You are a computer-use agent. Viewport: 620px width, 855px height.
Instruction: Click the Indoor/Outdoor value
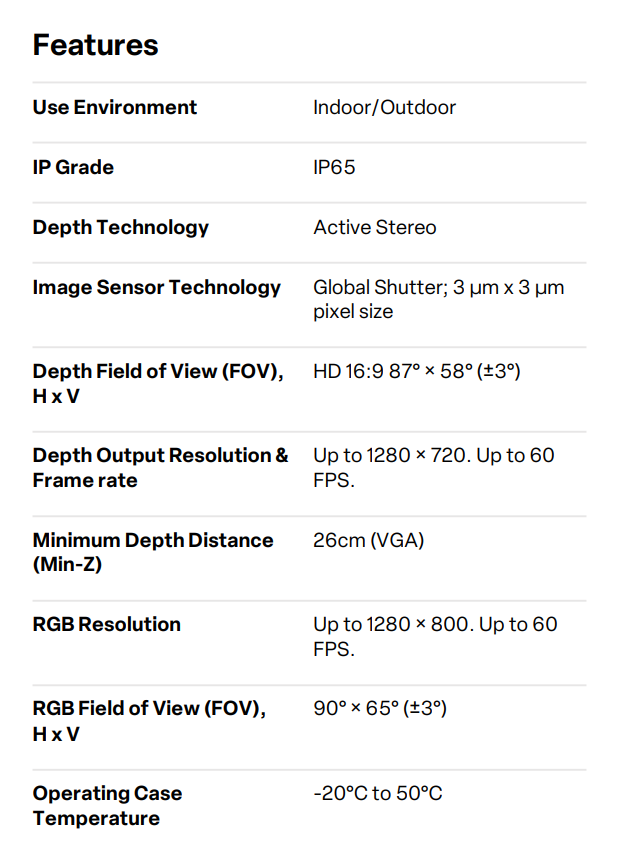click(x=384, y=107)
